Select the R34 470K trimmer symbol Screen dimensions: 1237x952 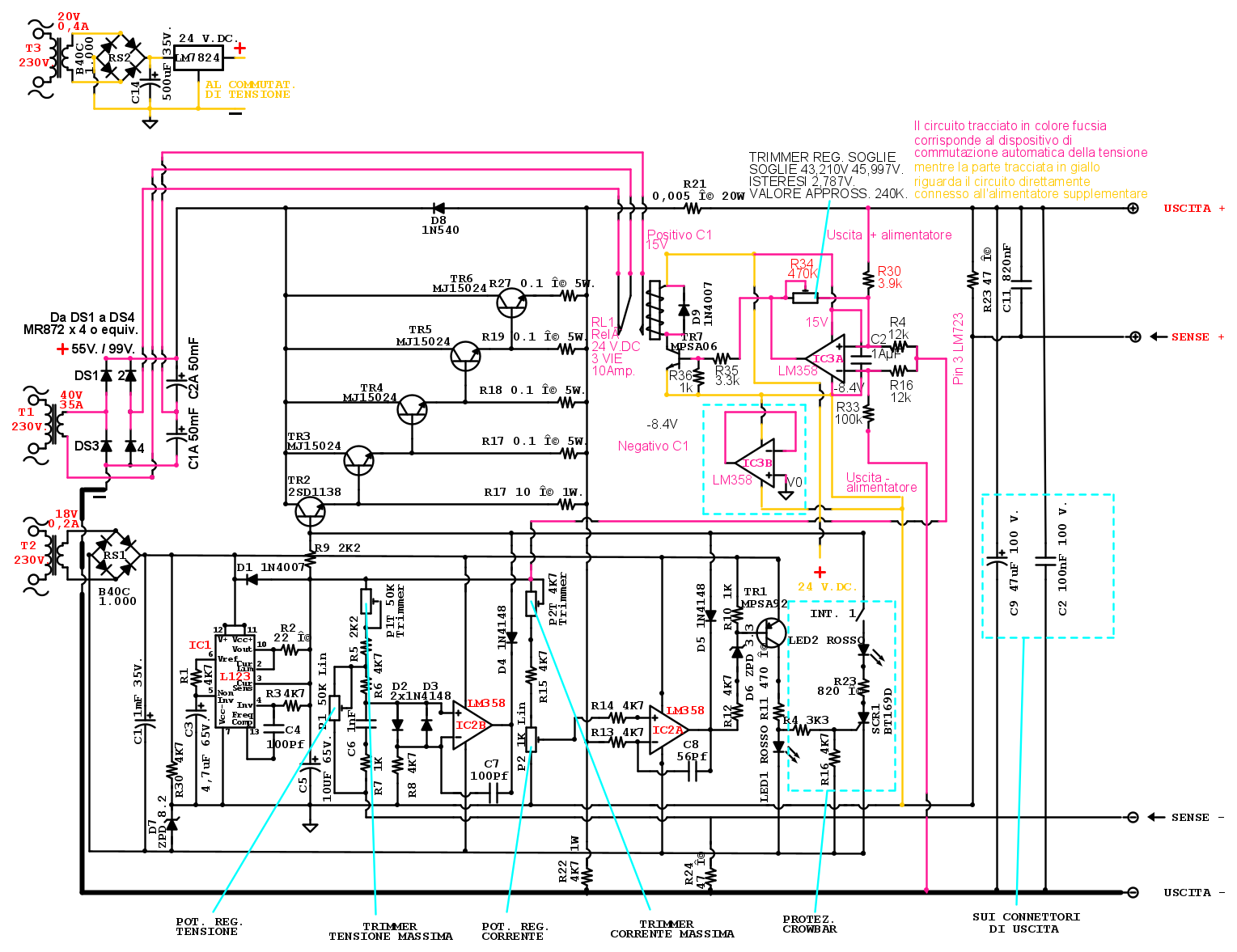804,296
